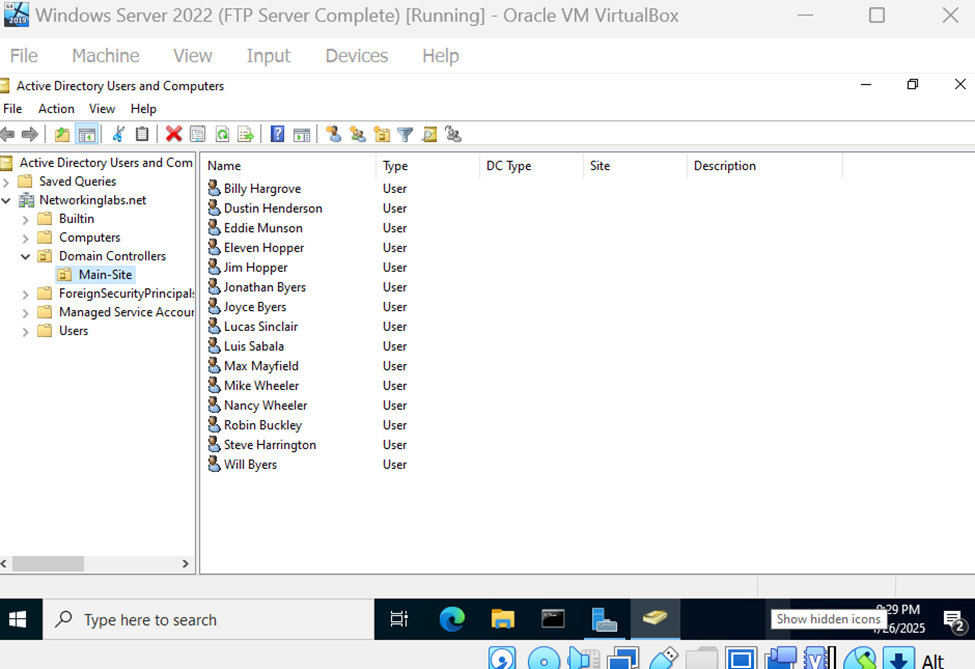Expand the ForeignSecurityPrincipals folder

pyautogui.click(x=25, y=294)
